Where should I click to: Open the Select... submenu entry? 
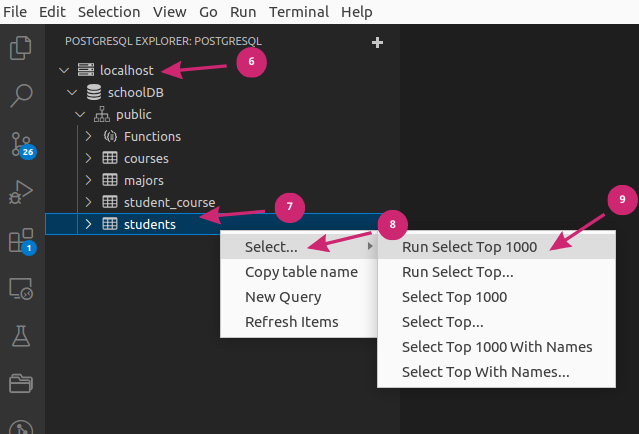click(299, 247)
